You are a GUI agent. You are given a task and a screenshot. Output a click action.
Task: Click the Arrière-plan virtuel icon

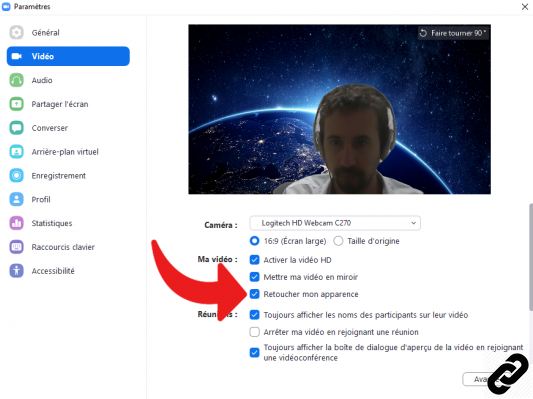tap(16, 152)
